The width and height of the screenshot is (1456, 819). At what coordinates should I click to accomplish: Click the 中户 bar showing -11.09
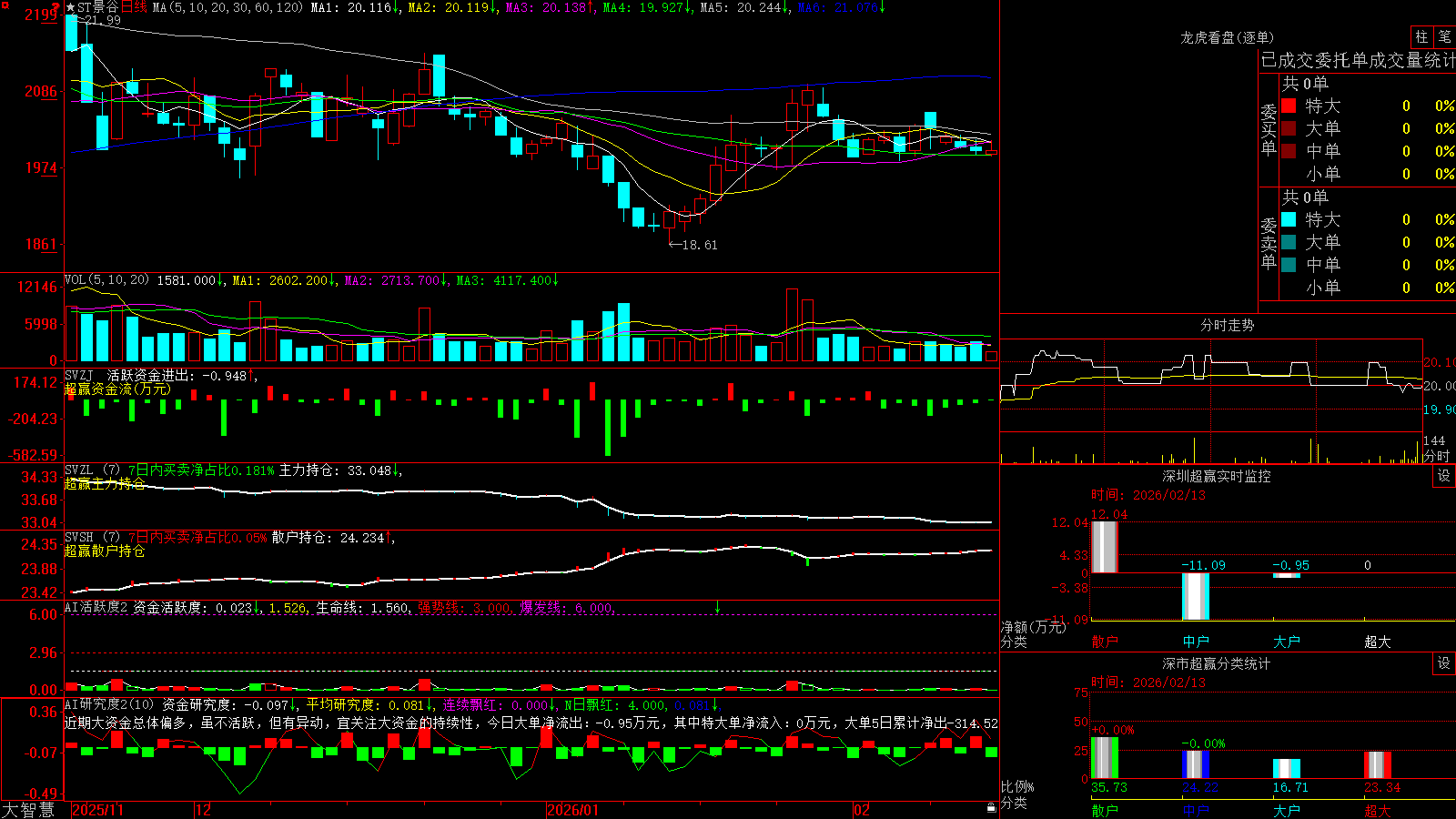(1196, 596)
